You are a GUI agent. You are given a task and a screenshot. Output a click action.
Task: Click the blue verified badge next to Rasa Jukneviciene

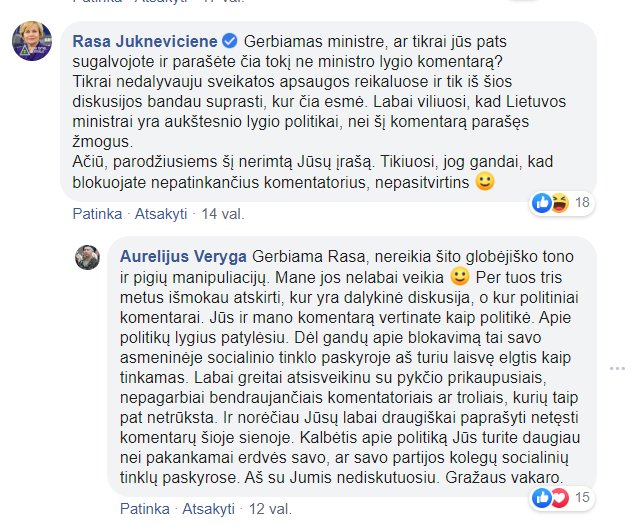click(x=230, y=41)
